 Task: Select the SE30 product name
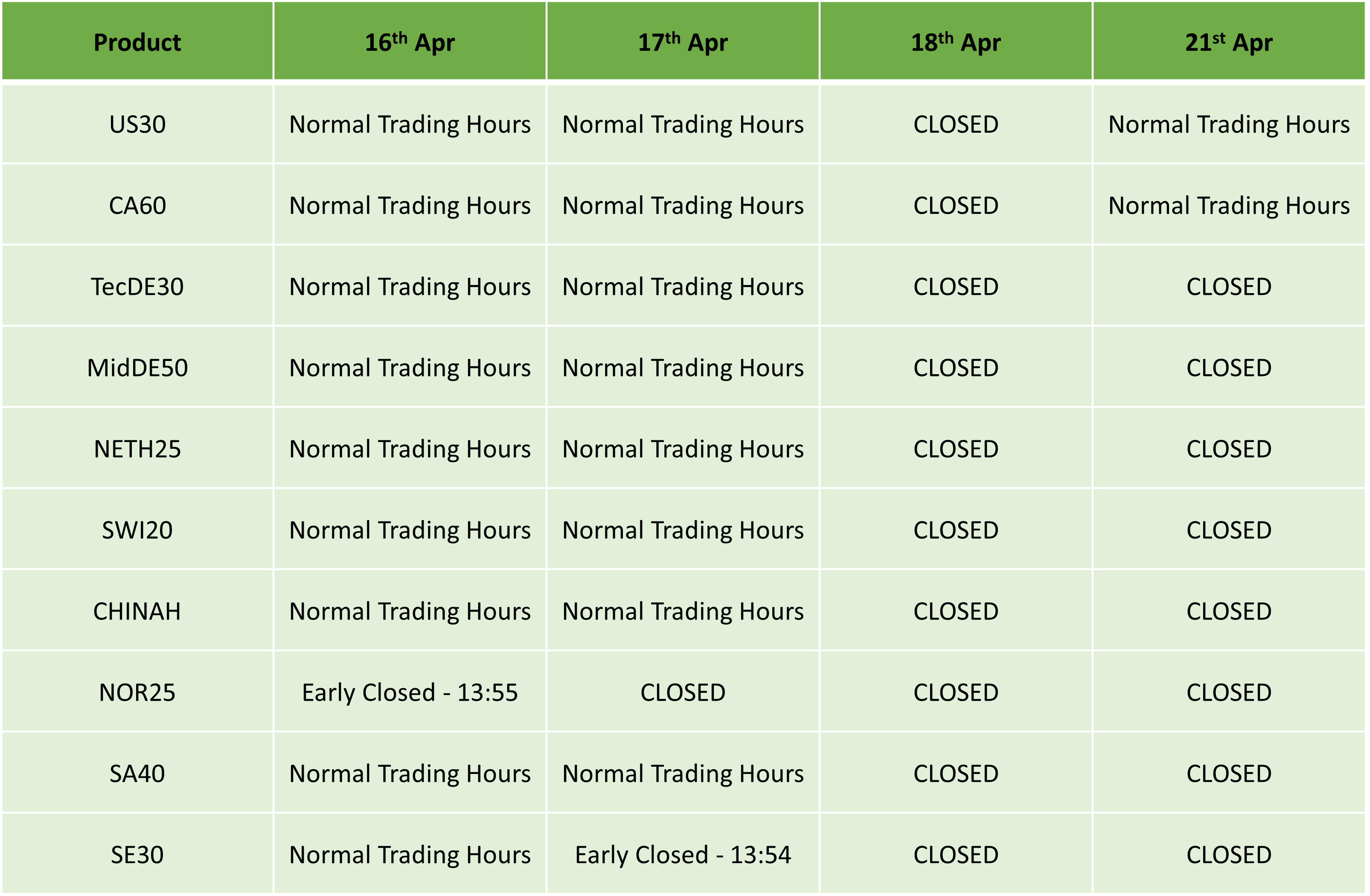(137, 855)
